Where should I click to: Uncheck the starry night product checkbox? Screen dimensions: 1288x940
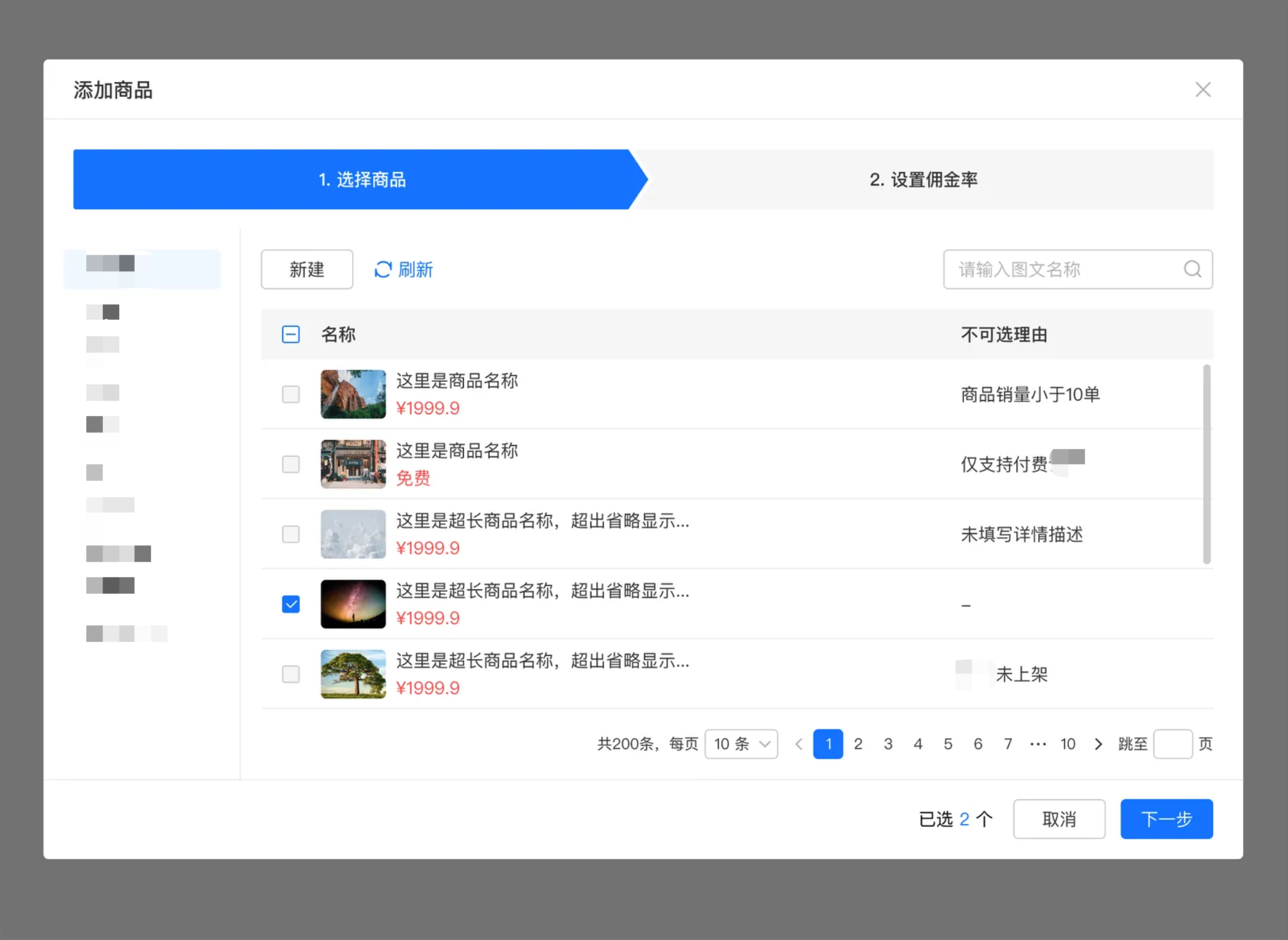pyautogui.click(x=291, y=604)
